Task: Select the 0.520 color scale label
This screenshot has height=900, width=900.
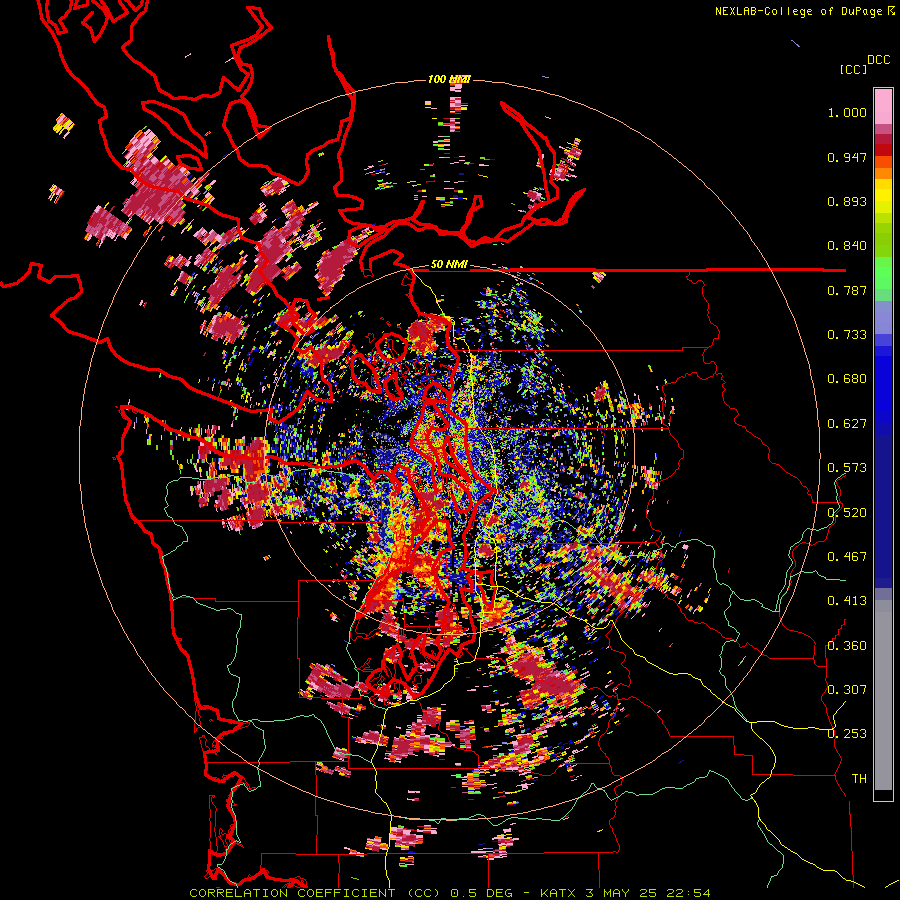Action: (847, 513)
